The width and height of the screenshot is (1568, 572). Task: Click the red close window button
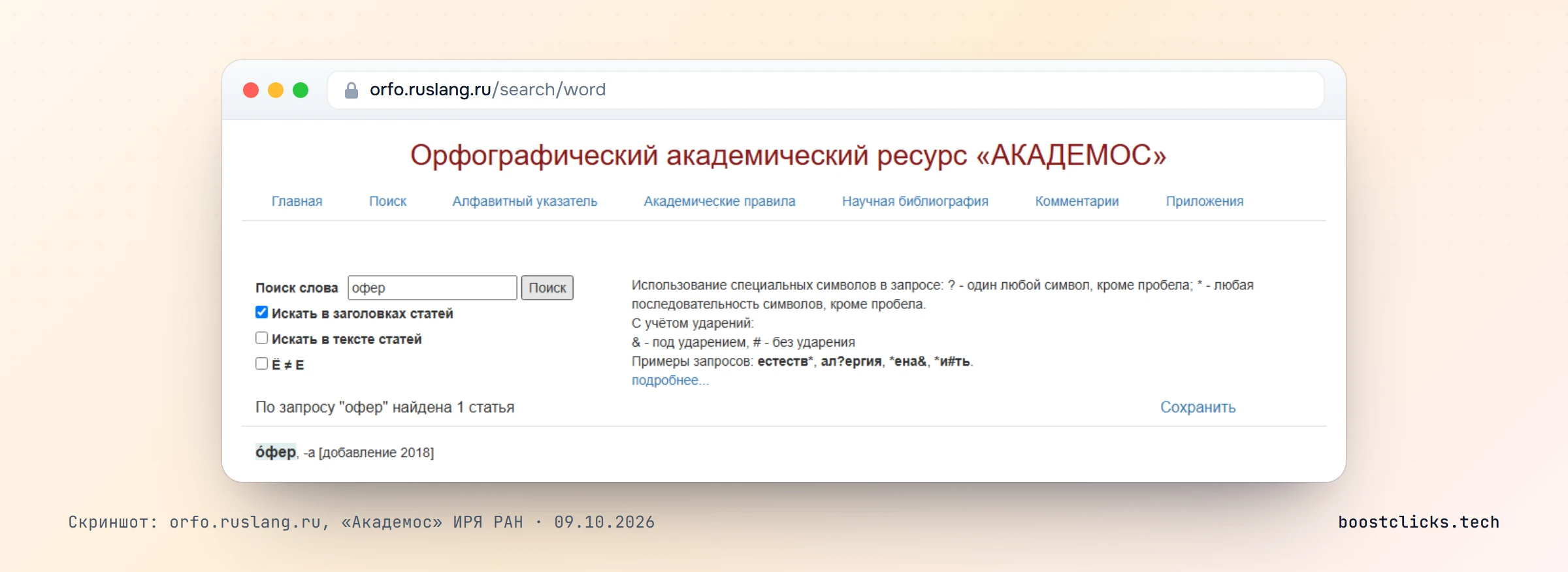point(251,90)
